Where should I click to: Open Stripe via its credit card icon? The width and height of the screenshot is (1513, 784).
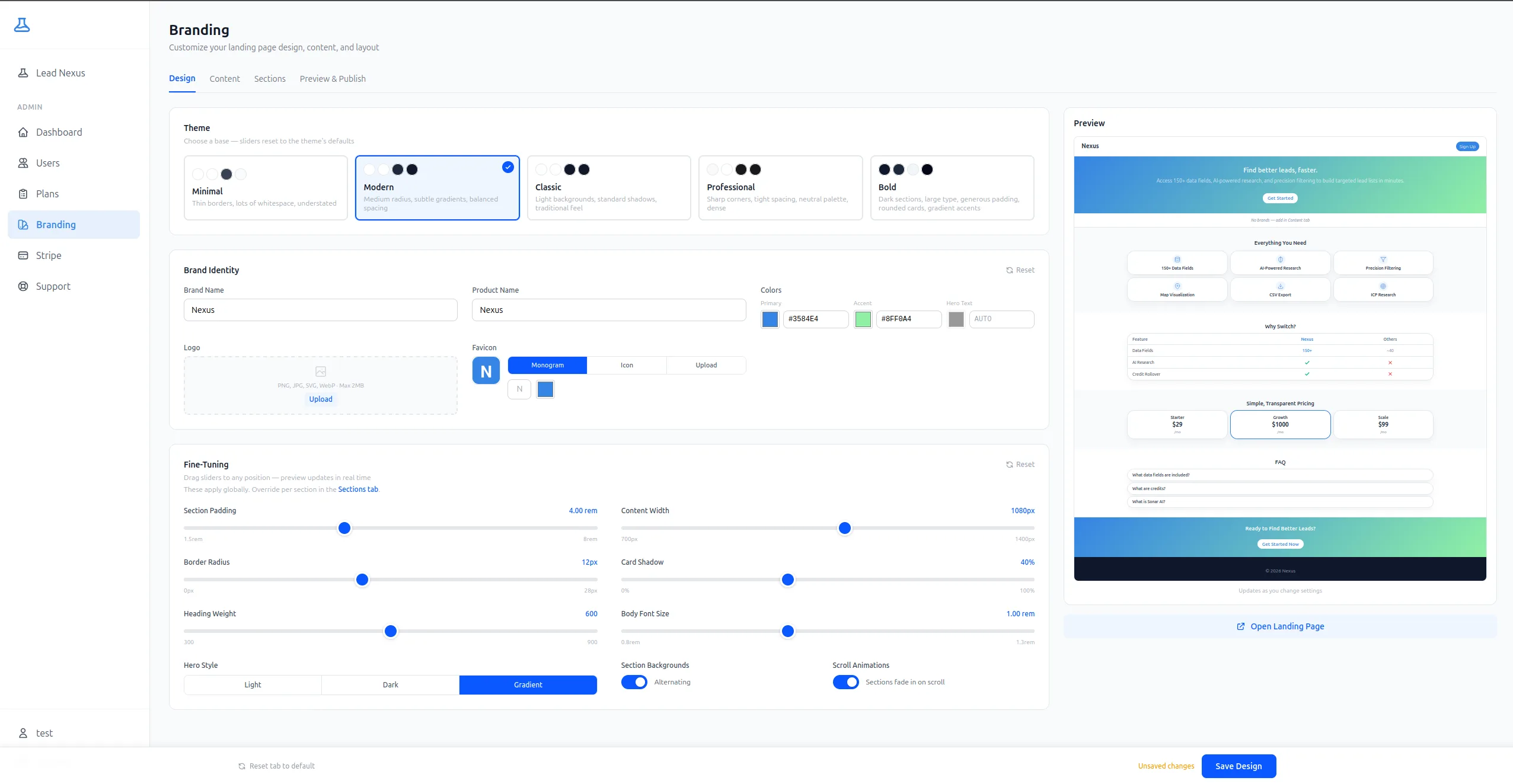[x=23, y=255]
